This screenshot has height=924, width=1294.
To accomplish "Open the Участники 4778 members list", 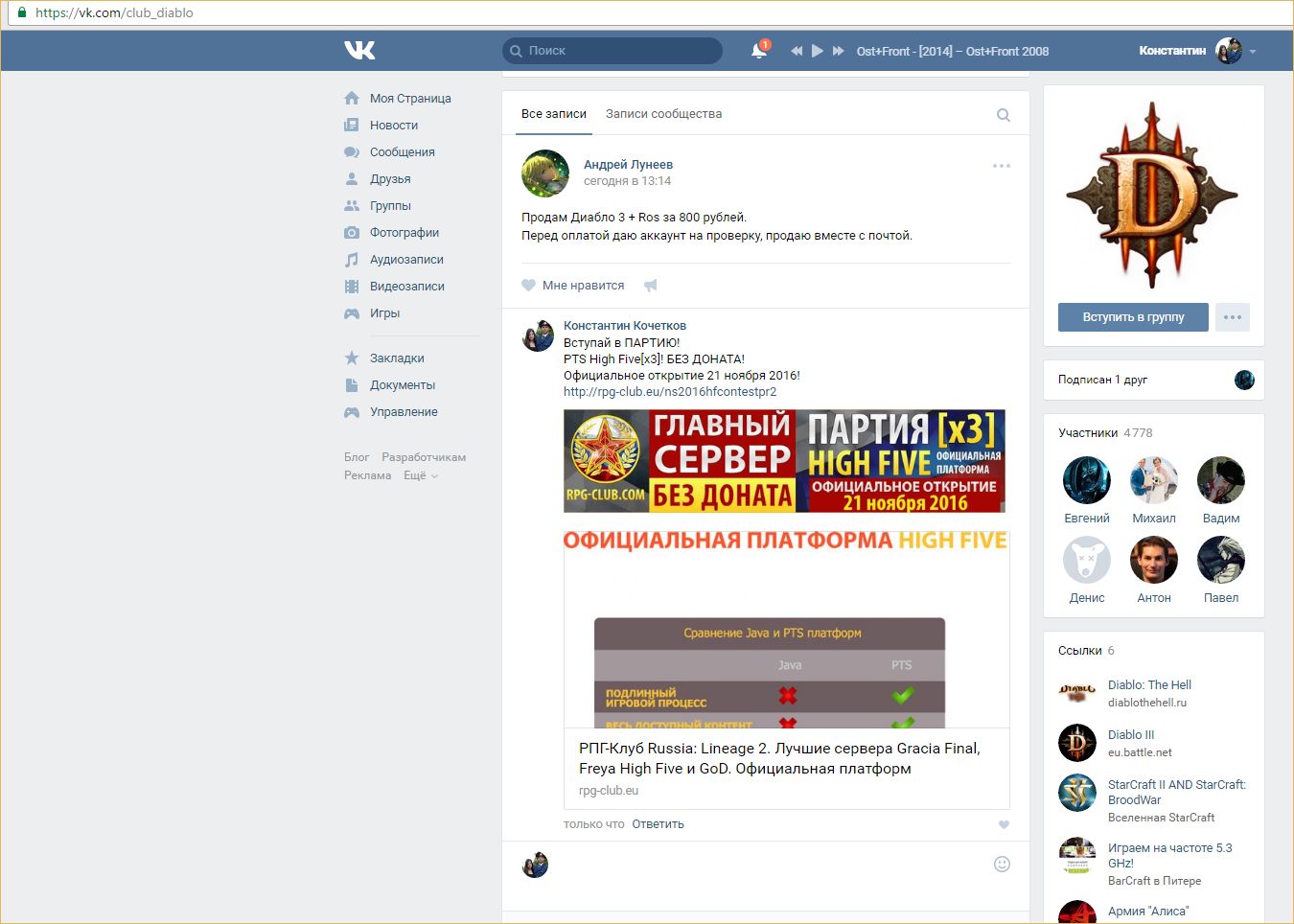I will click(1105, 432).
